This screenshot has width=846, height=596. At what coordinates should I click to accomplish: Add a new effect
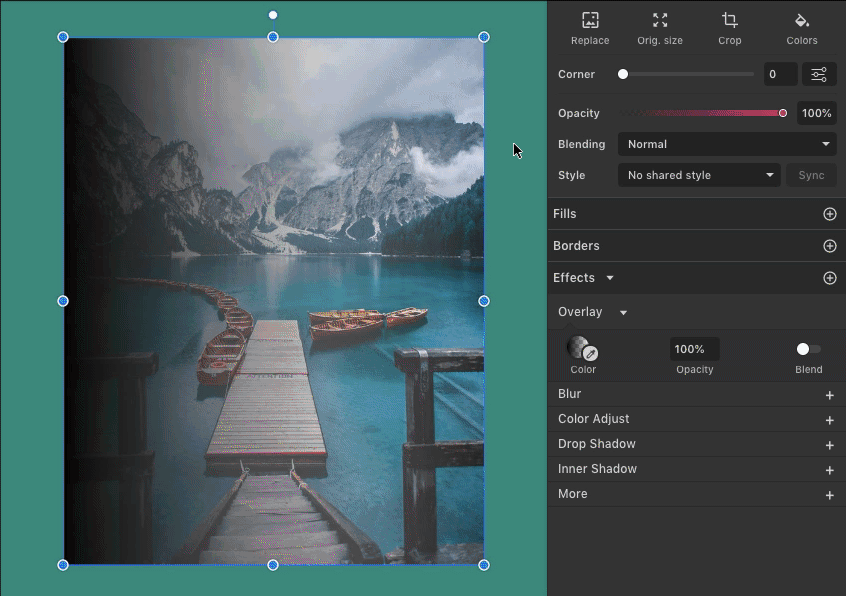pos(829,278)
